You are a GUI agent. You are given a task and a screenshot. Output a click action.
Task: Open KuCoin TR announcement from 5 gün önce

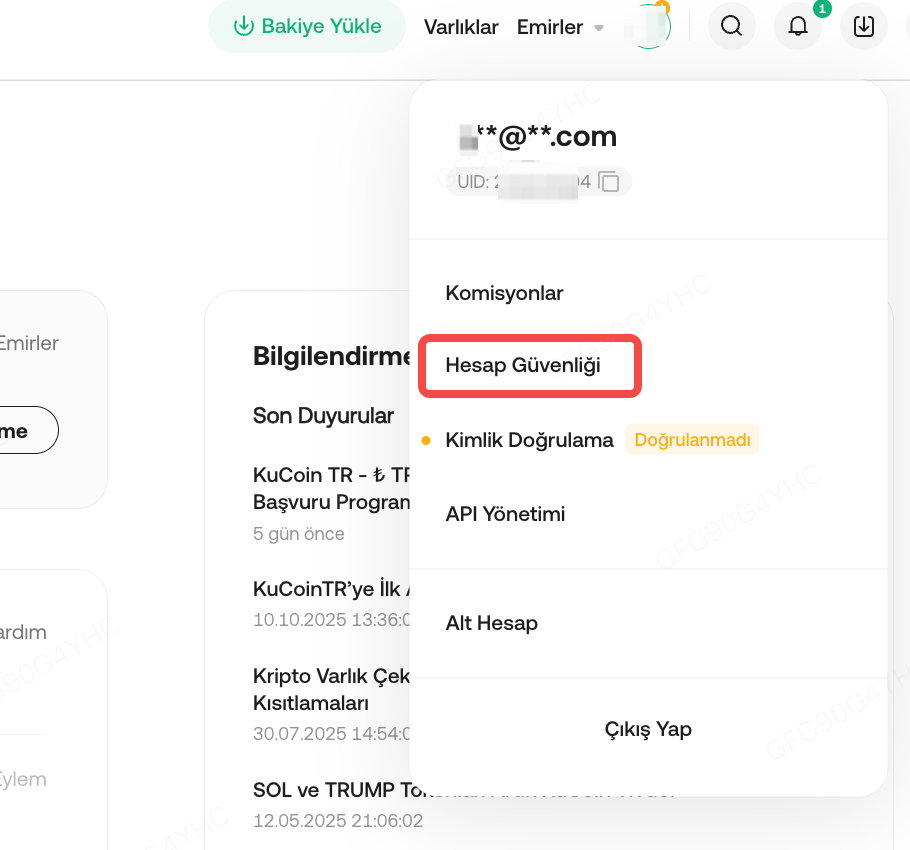[x=330, y=474]
